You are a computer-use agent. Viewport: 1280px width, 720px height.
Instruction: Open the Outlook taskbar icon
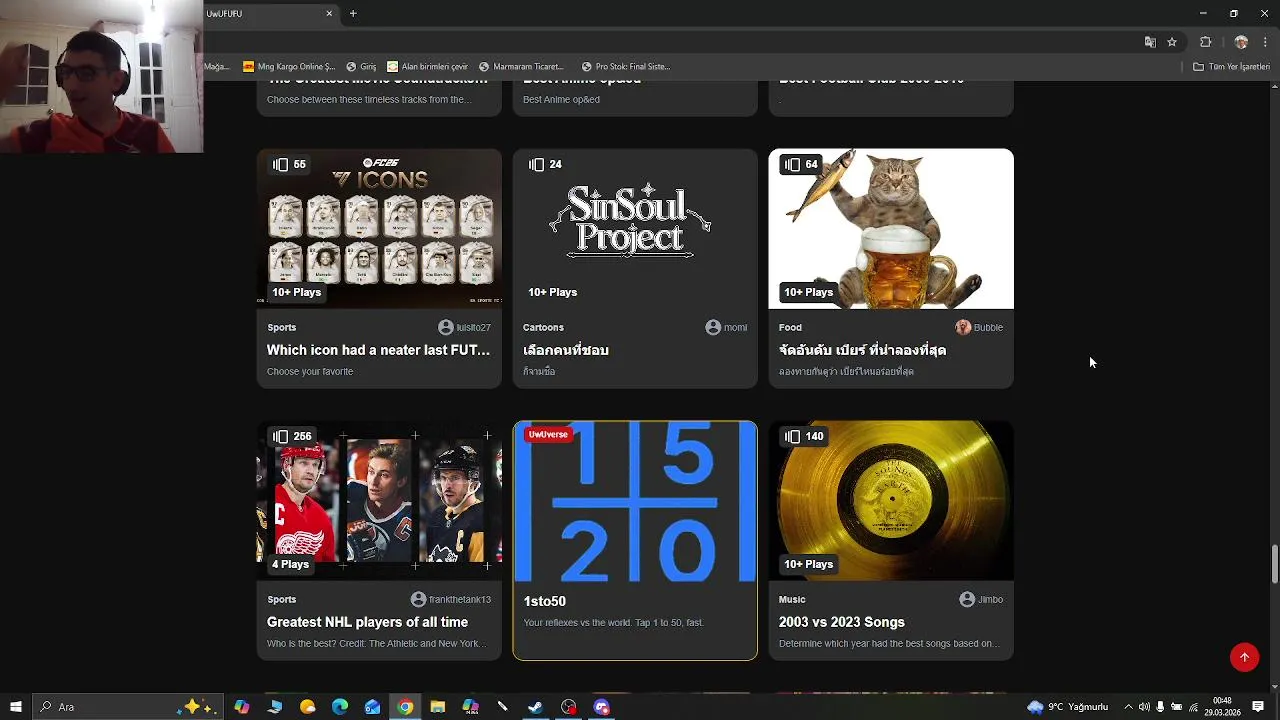pos(372,707)
